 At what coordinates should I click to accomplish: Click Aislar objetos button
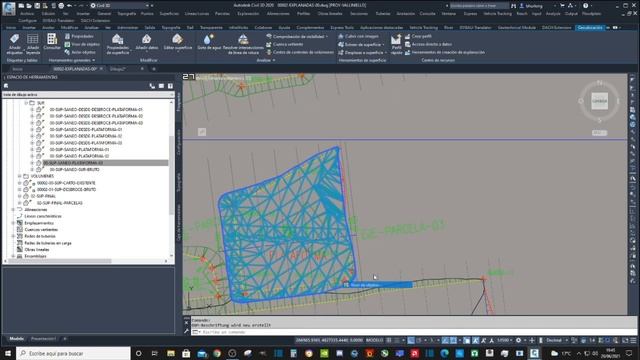[80, 52]
